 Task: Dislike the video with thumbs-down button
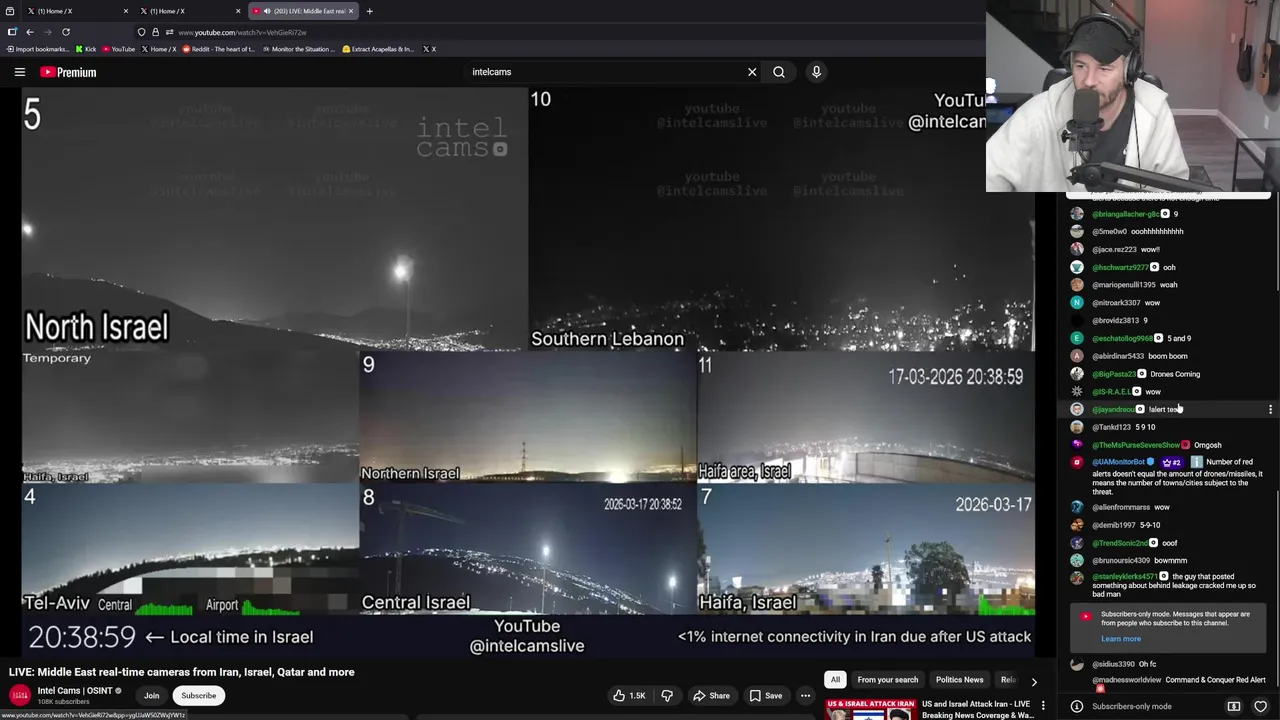click(x=667, y=696)
